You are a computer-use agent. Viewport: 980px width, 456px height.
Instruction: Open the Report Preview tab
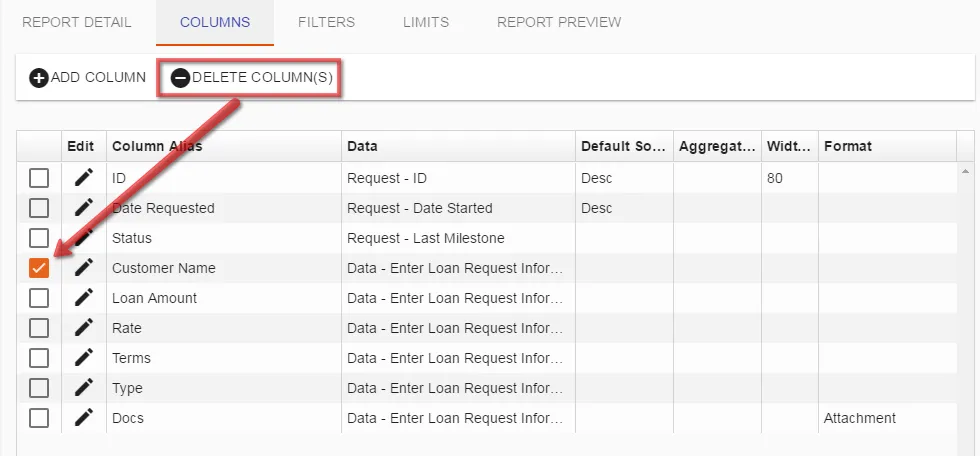(559, 22)
